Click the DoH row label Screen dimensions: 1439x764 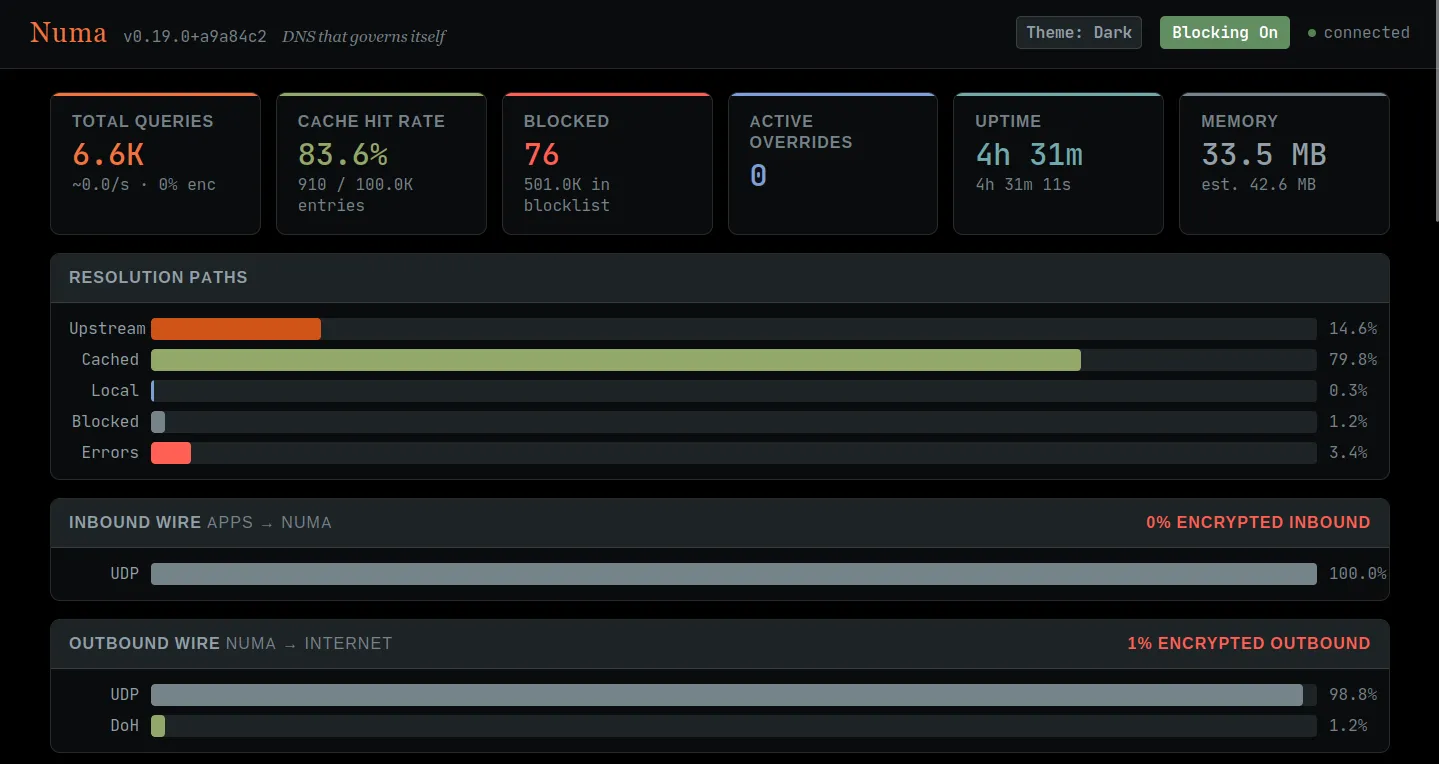coord(125,726)
